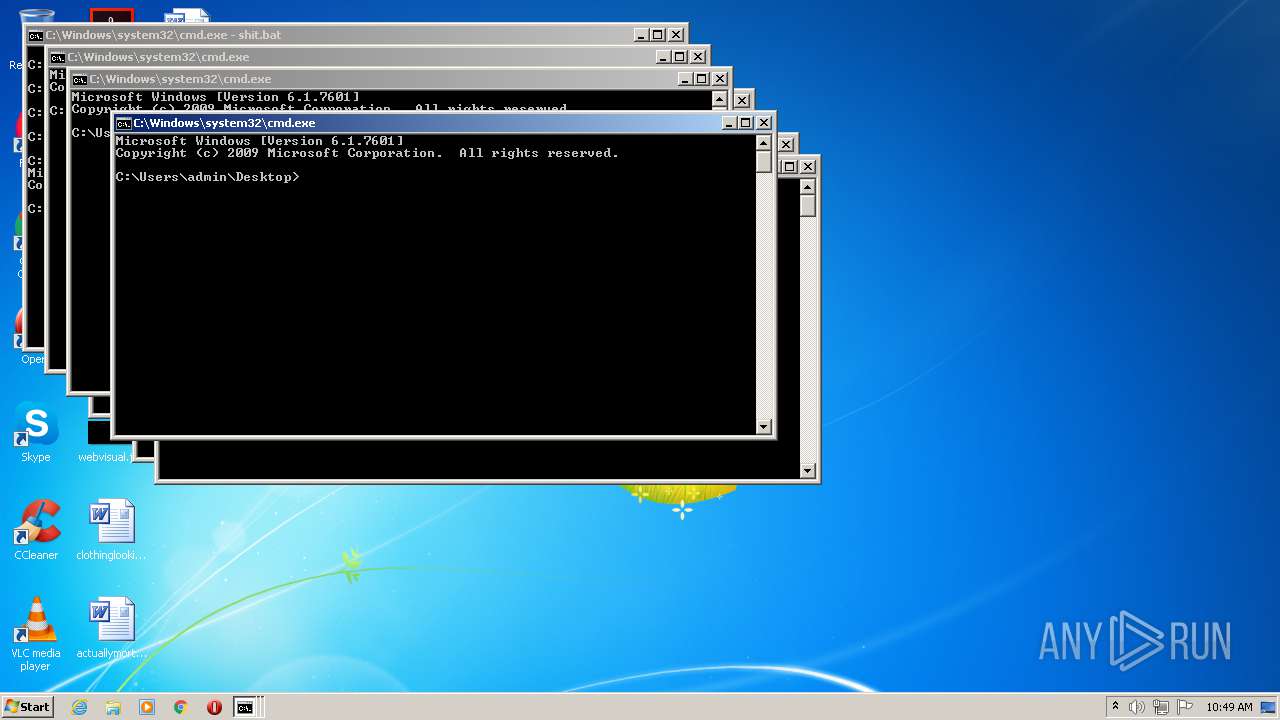Viewport: 1280px width, 720px height.
Task: Open system menu icon of the active cmd window
Action: (x=124, y=123)
